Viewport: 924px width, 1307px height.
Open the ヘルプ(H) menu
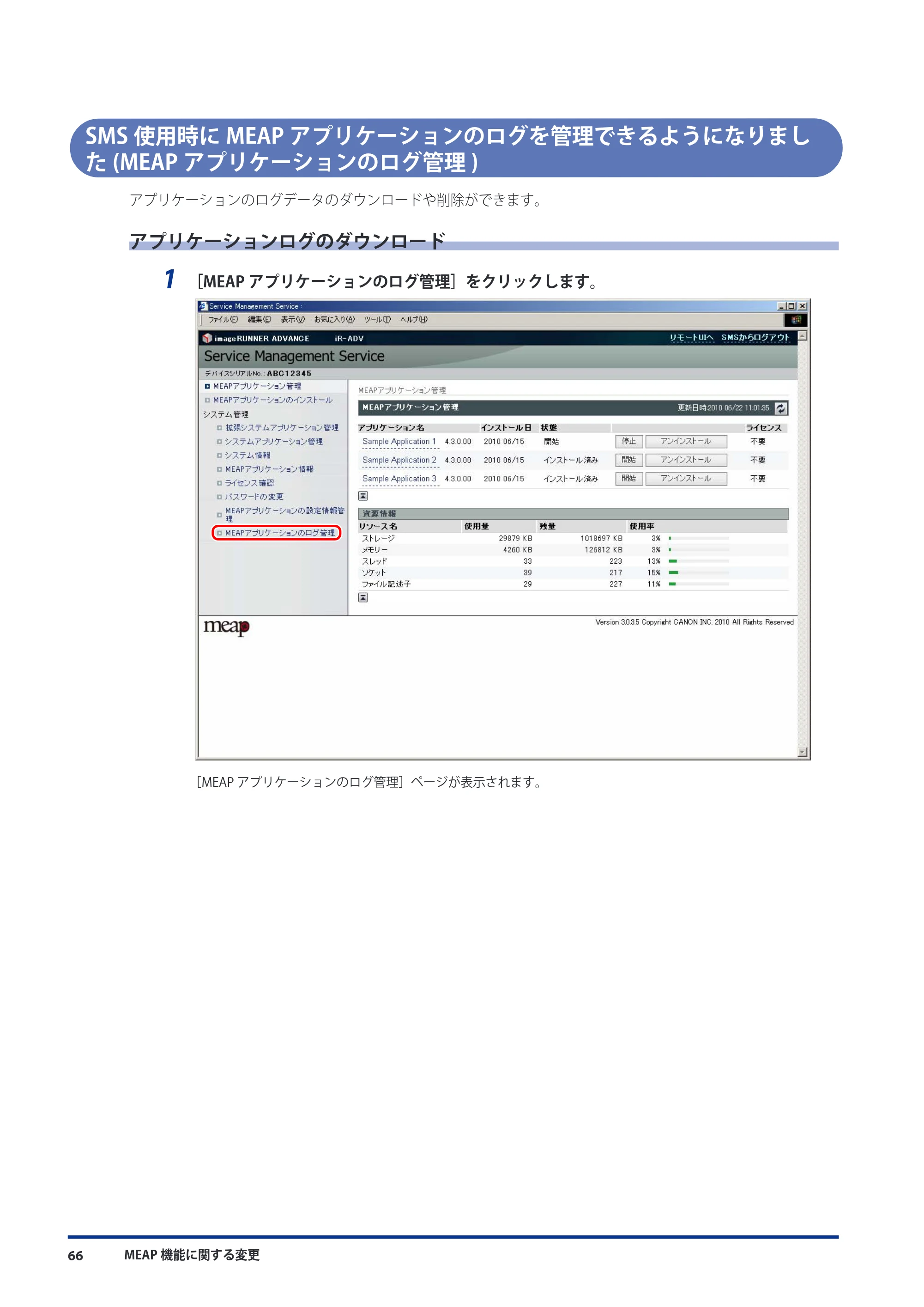coord(414,319)
